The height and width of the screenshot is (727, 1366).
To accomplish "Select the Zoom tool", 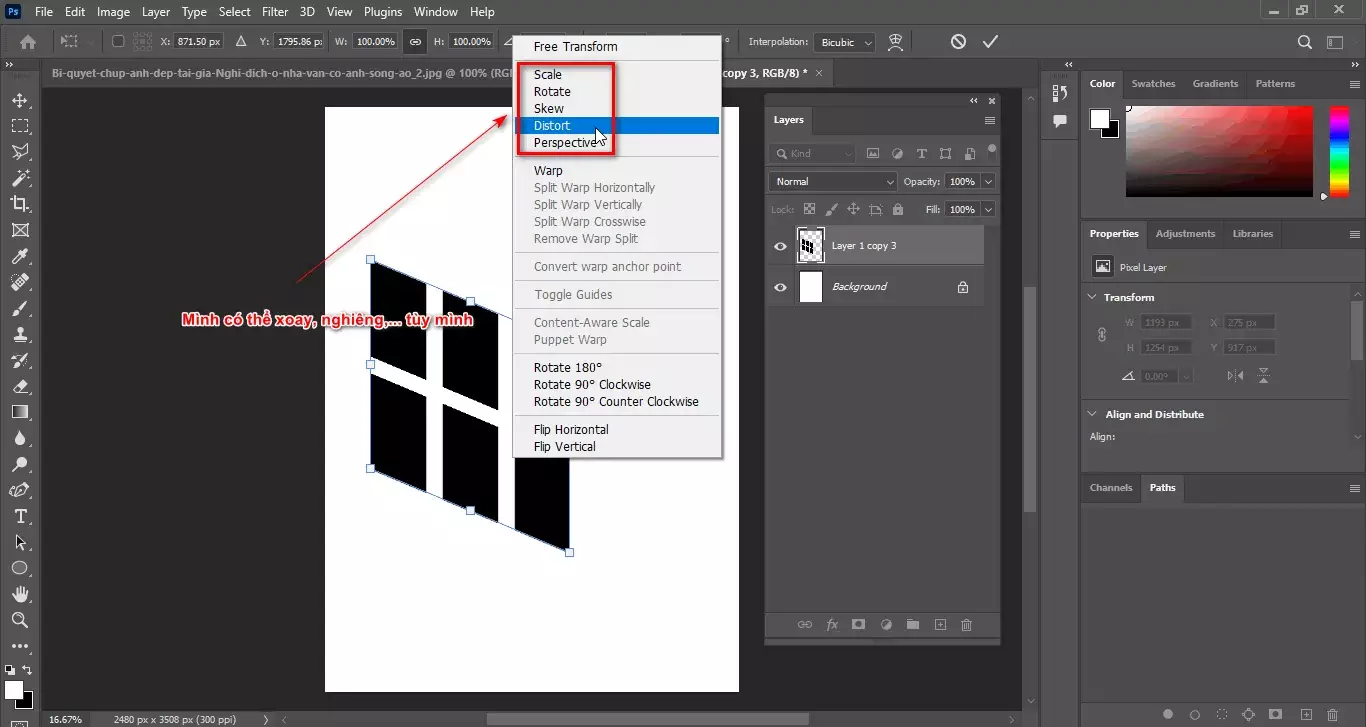I will [x=21, y=620].
